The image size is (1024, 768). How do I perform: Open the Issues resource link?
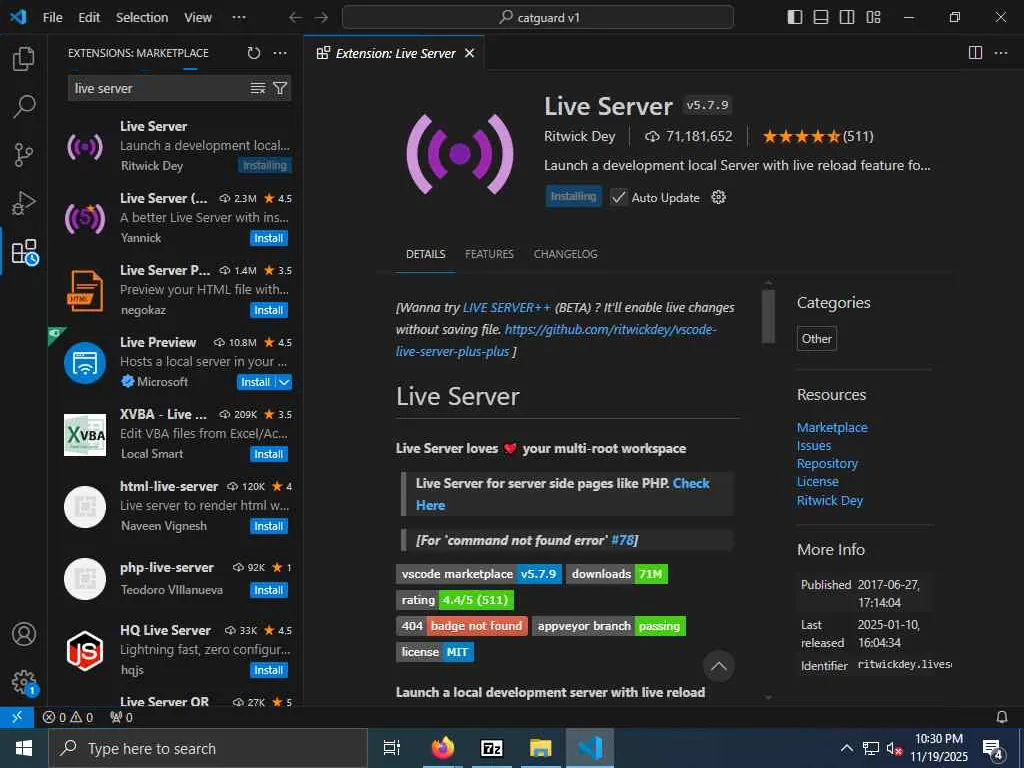[814, 445]
